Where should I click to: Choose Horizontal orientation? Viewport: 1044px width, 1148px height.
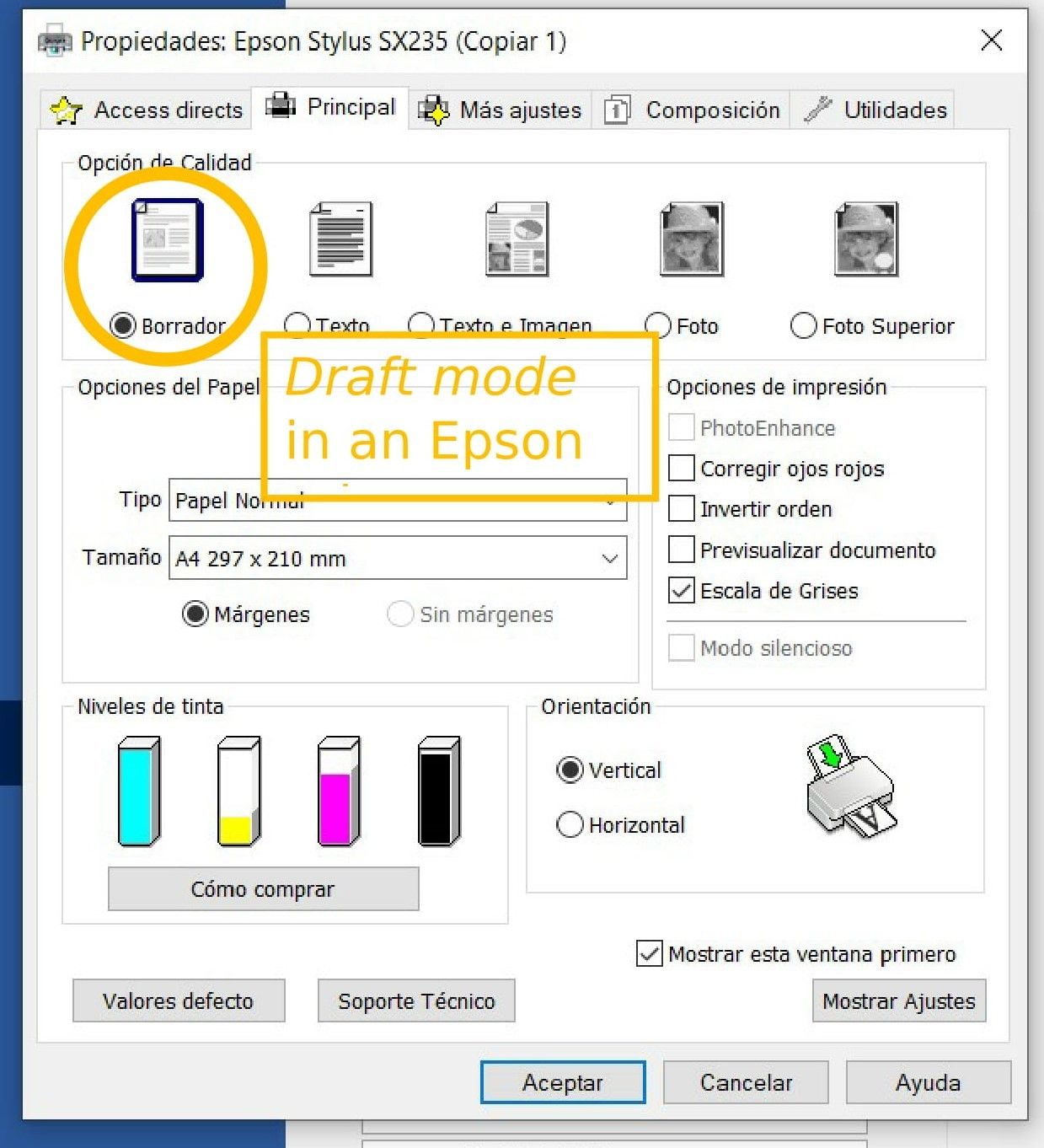[x=570, y=824]
